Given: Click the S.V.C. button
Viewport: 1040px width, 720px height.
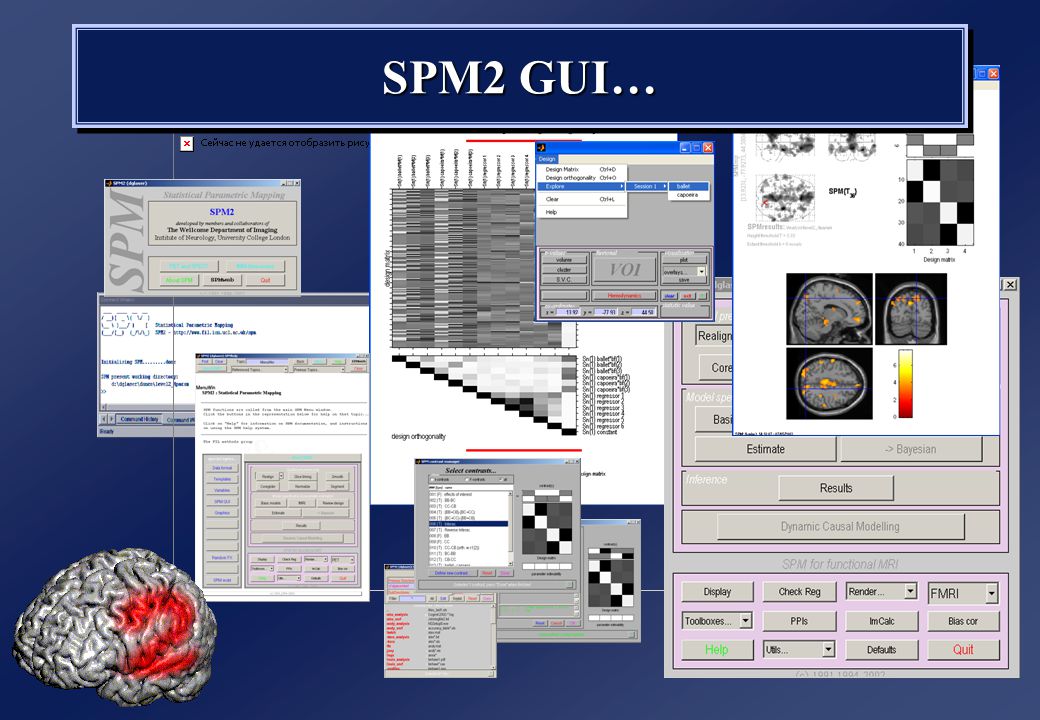Looking at the screenshot, I should 564,280.
